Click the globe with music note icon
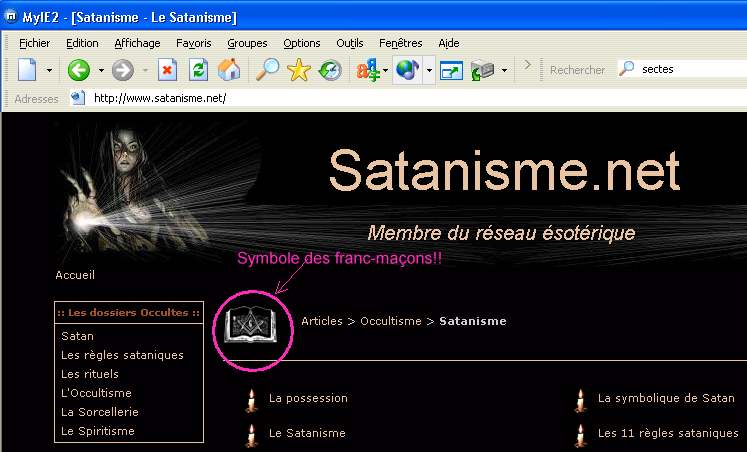 coord(407,70)
